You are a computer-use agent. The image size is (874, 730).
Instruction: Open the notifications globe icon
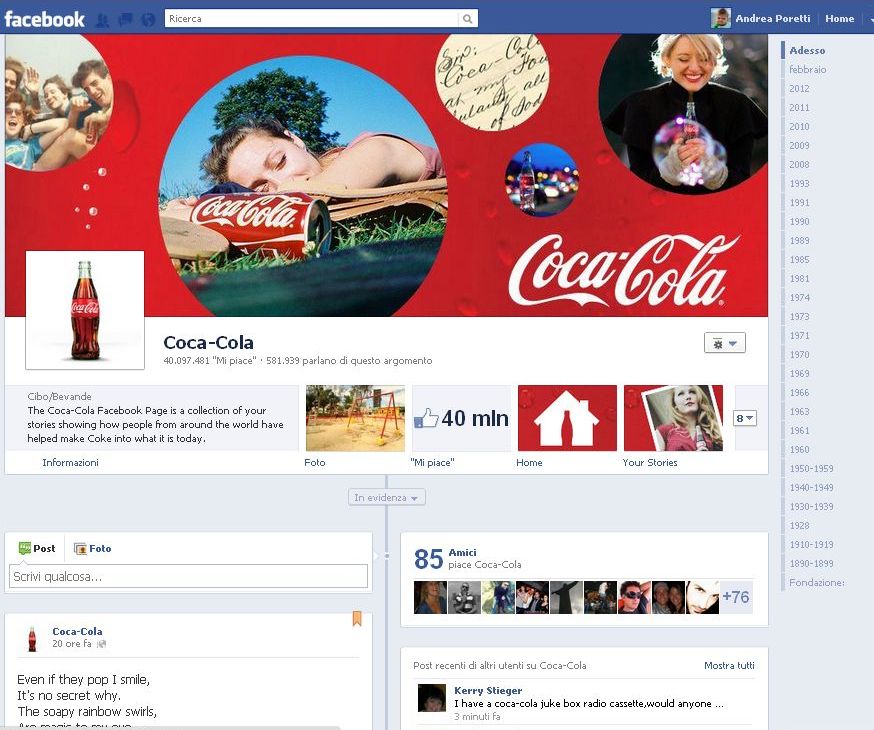(148, 20)
